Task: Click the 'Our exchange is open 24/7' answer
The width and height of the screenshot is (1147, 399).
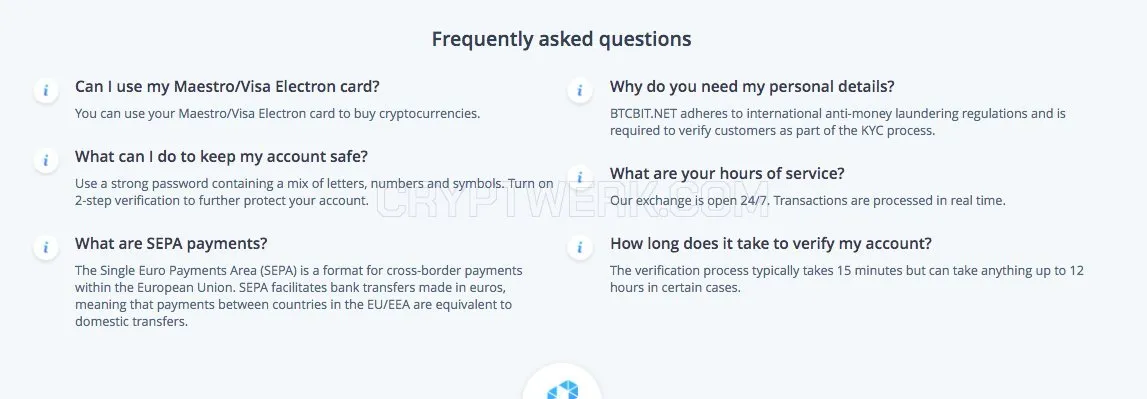Action: 808,201
